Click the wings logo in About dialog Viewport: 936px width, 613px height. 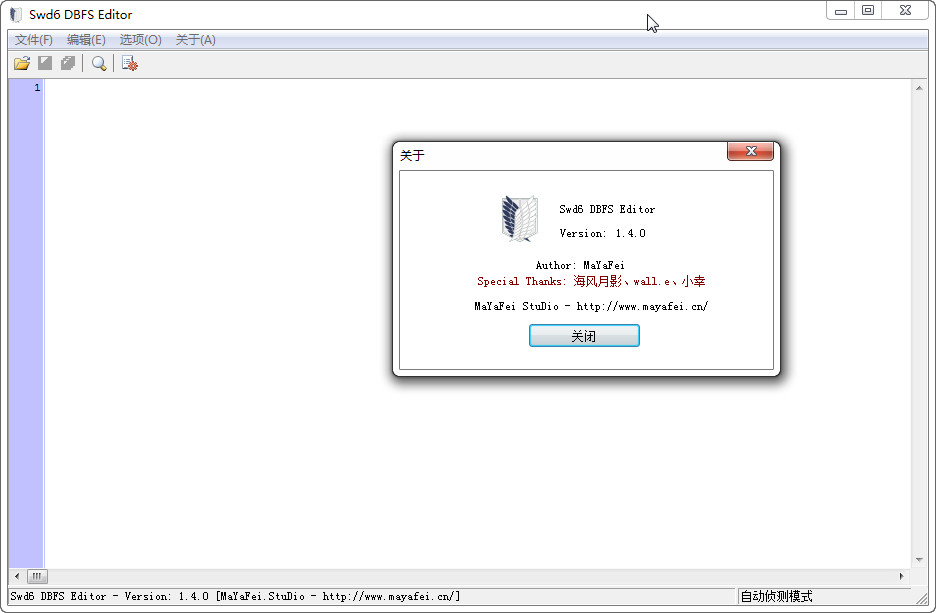pos(519,219)
